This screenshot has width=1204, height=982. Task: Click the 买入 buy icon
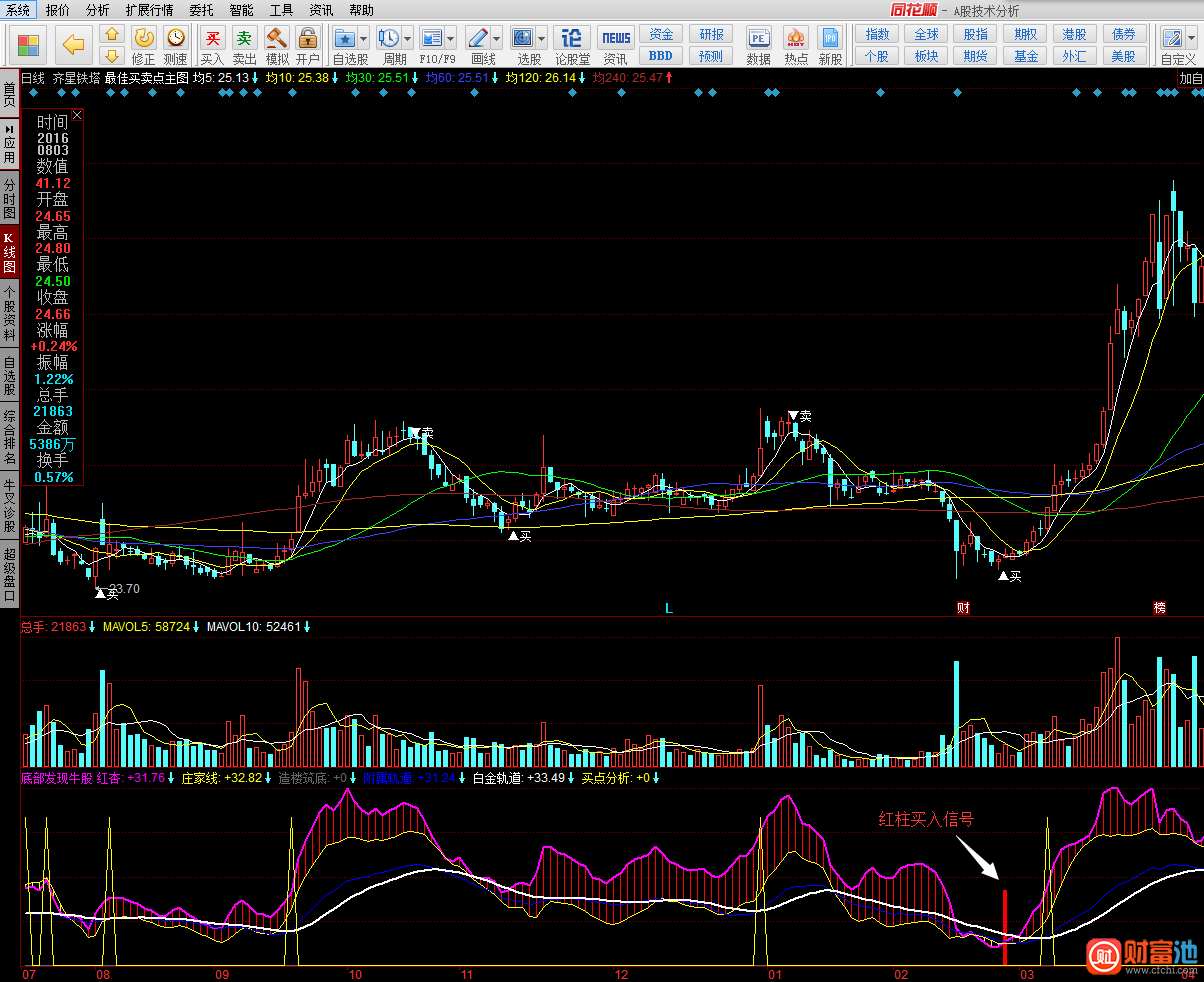tap(212, 39)
